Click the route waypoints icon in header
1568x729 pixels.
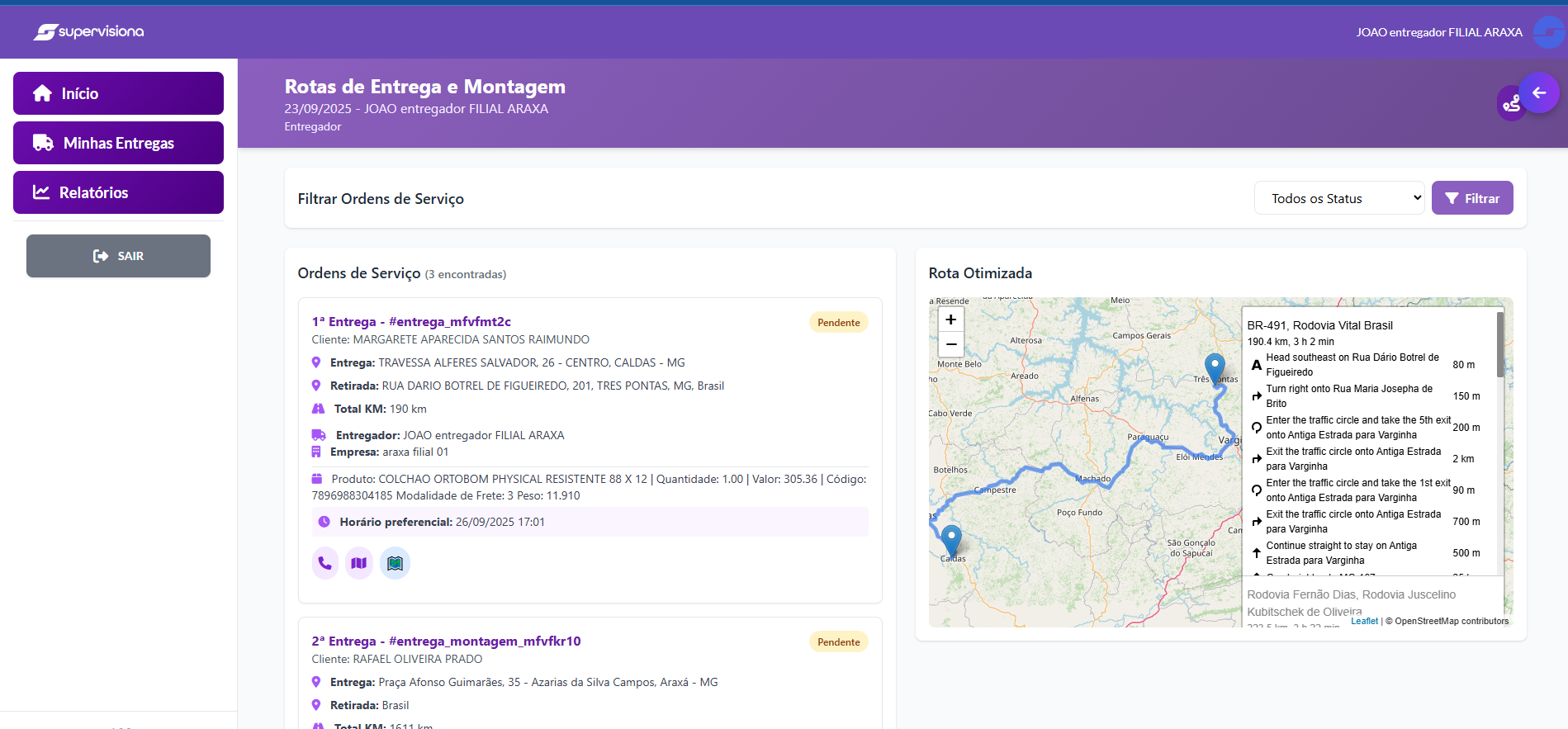1511,103
